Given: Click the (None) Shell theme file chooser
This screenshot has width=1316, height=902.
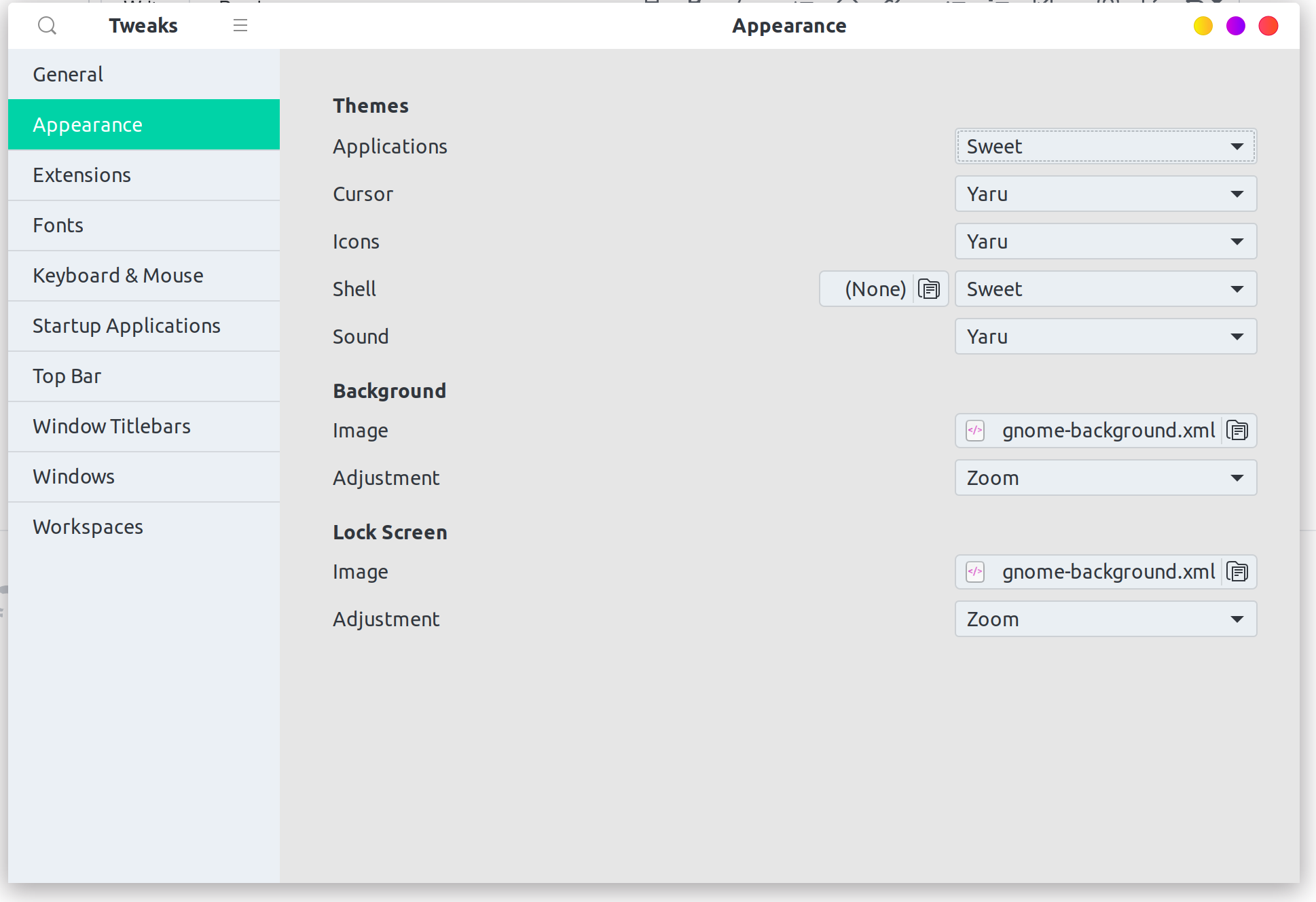Looking at the screenshot, I should pyautogui.click(x=875, y=289).
